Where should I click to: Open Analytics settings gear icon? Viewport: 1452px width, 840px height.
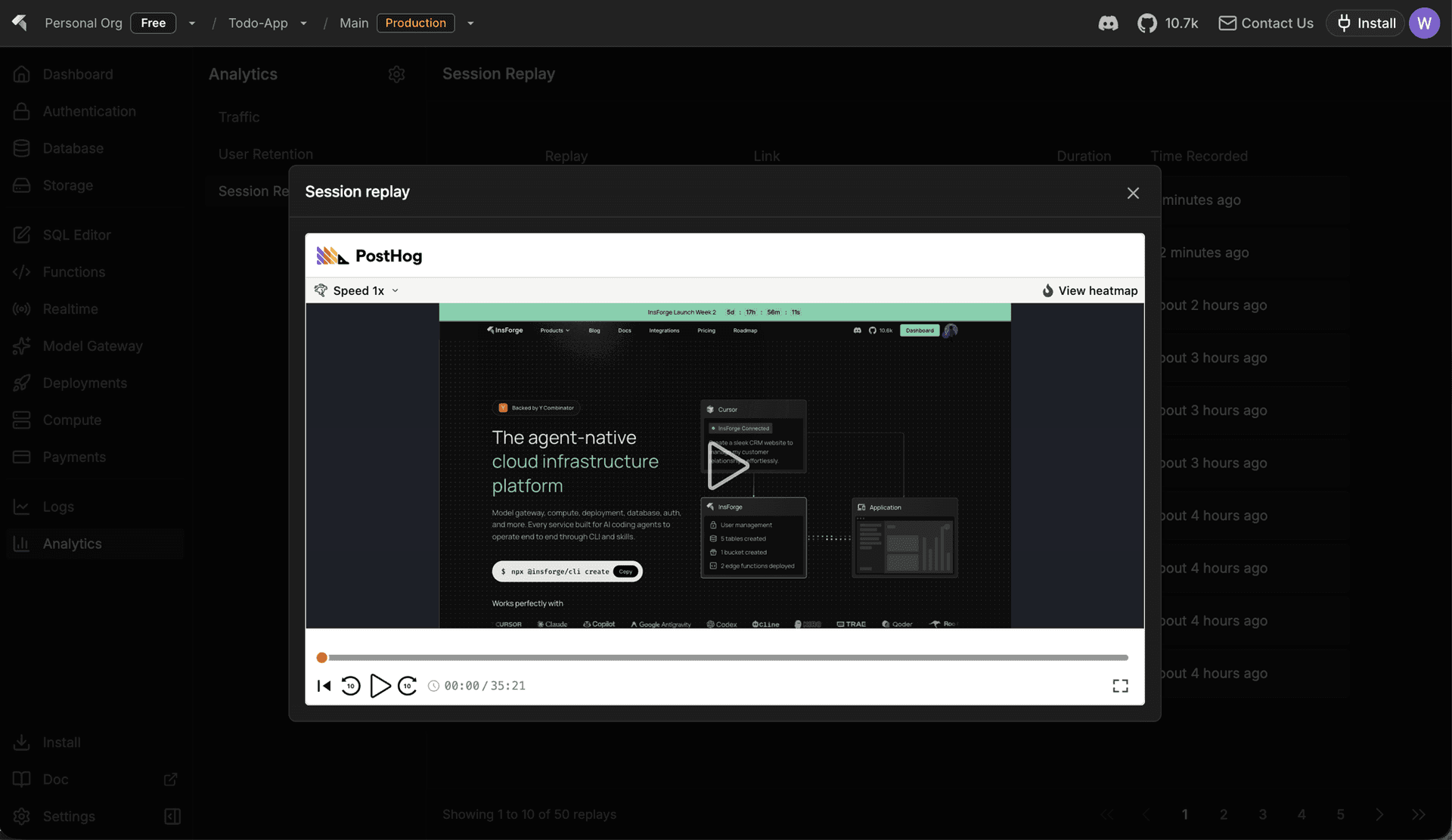pyautogui.click(x=396, y=74)
